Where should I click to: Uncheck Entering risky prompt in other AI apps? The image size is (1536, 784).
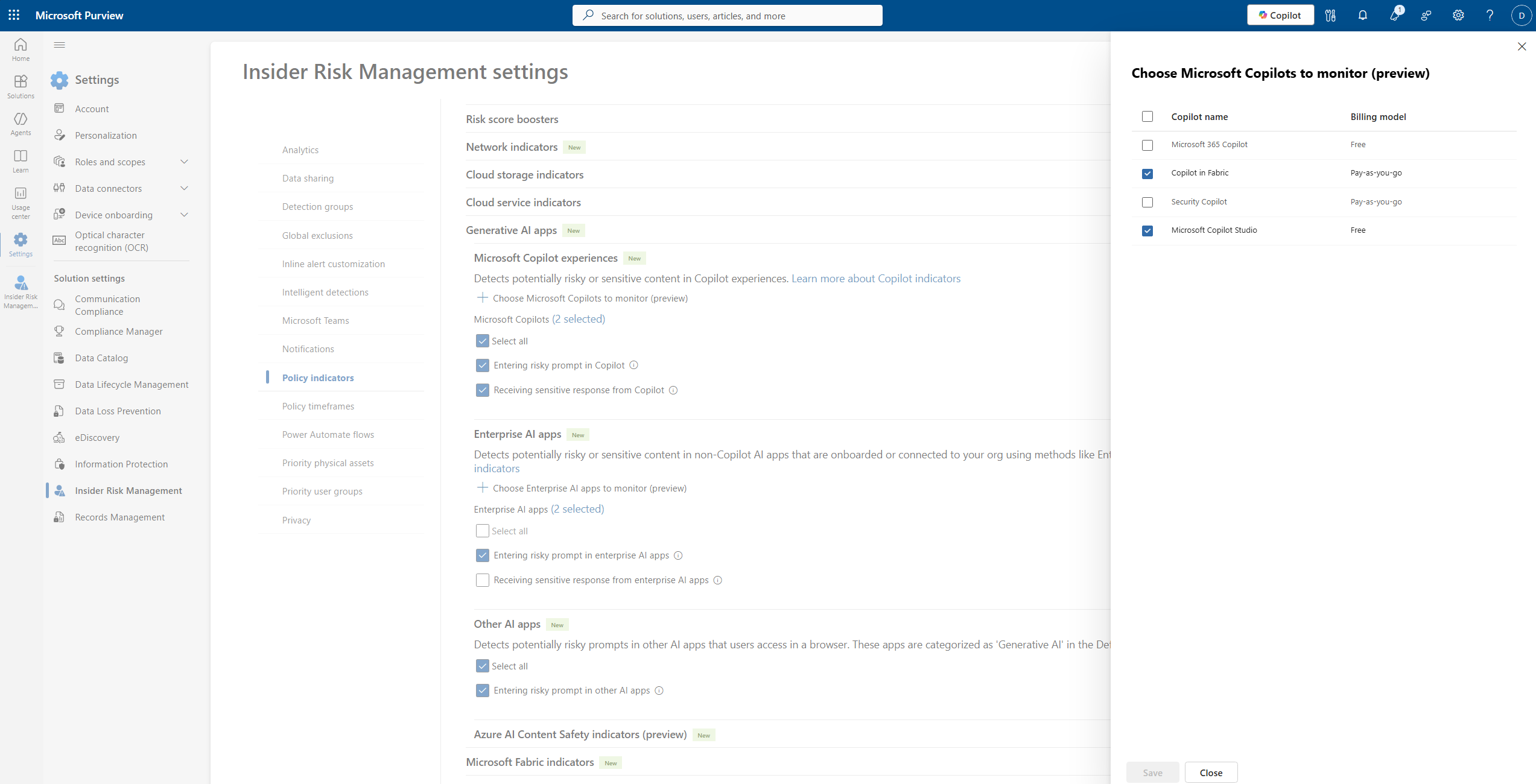point(482,691)
